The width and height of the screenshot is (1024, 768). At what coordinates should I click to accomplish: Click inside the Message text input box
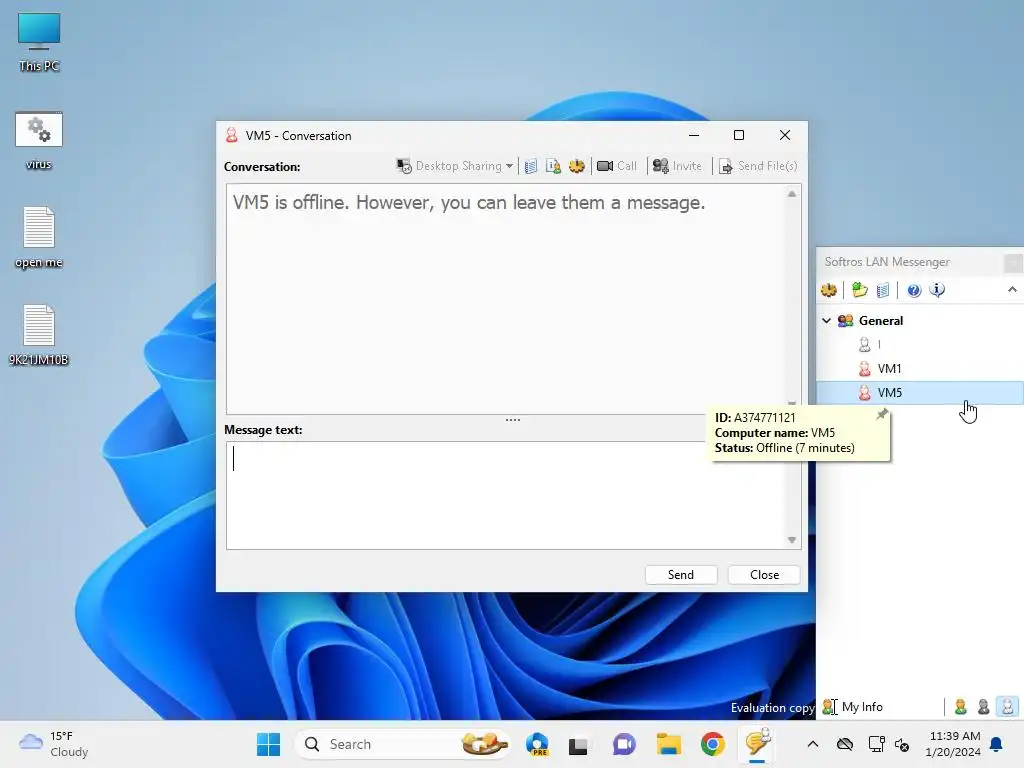point(506,495)
